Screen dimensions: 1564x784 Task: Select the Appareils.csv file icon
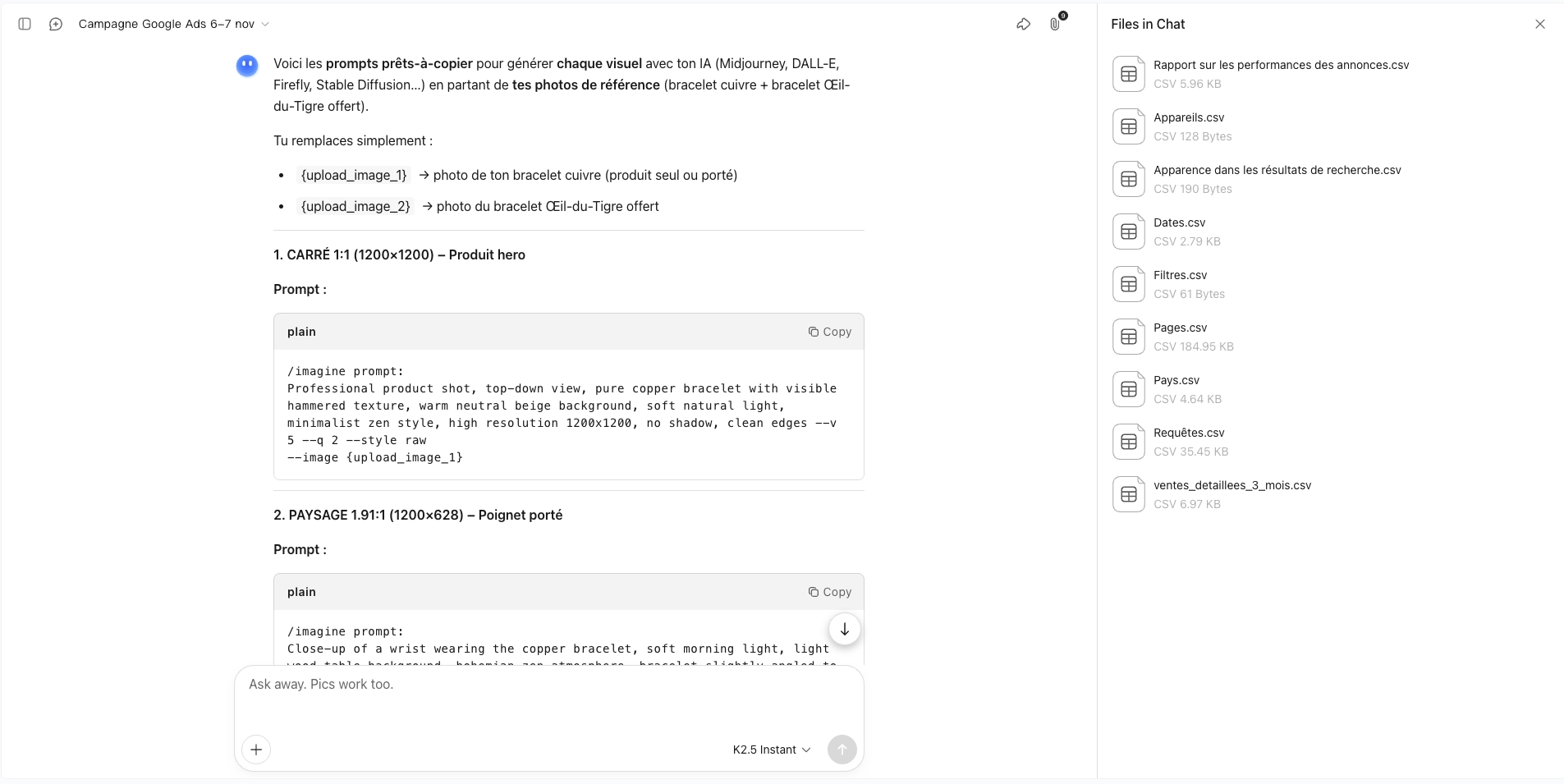(x=1128, y=126)
